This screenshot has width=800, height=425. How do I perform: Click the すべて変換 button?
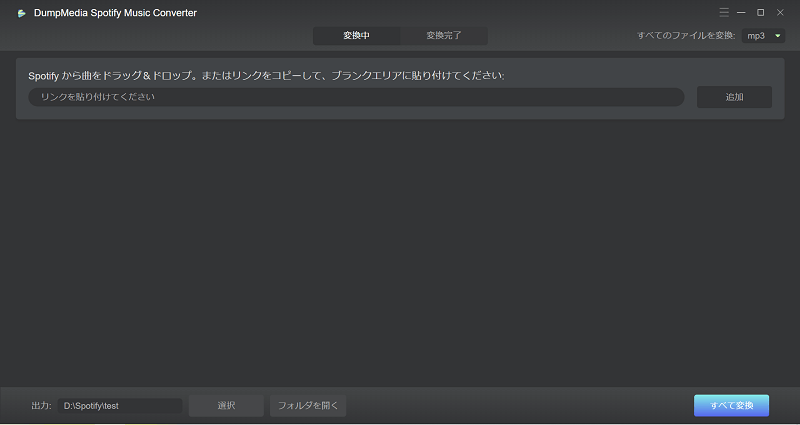[731, 406]
